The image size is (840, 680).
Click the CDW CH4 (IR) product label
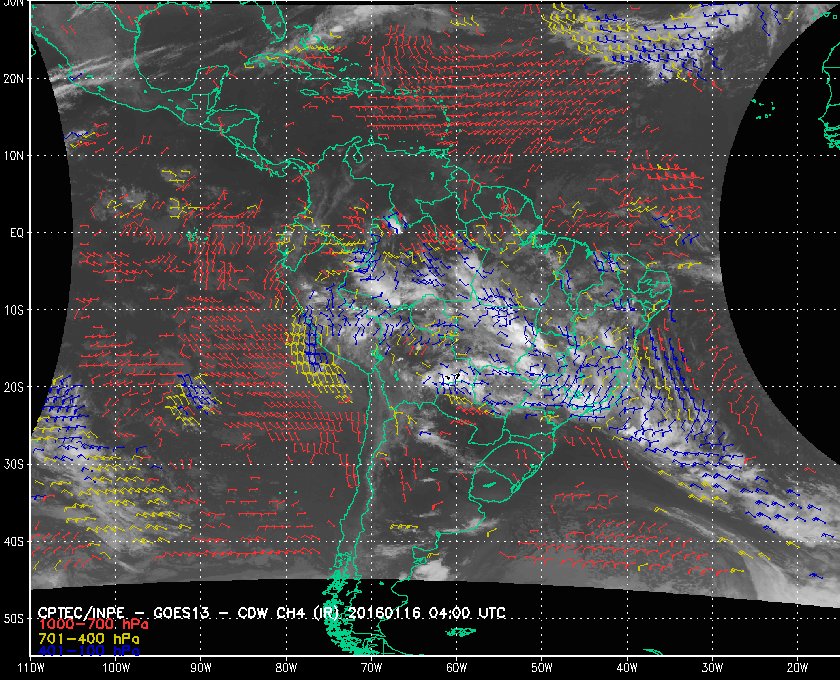[287, 613]
